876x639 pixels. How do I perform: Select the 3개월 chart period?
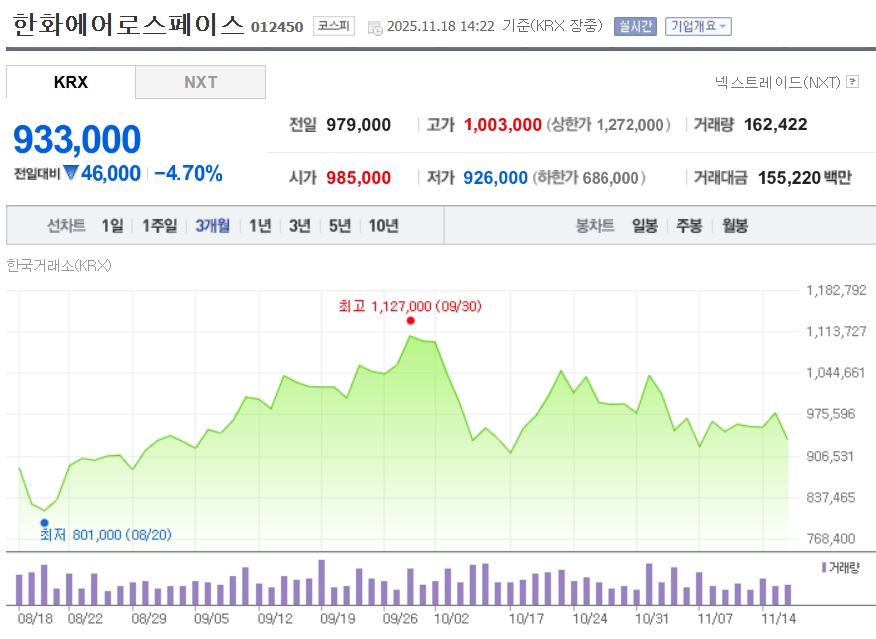coord(212,226)
